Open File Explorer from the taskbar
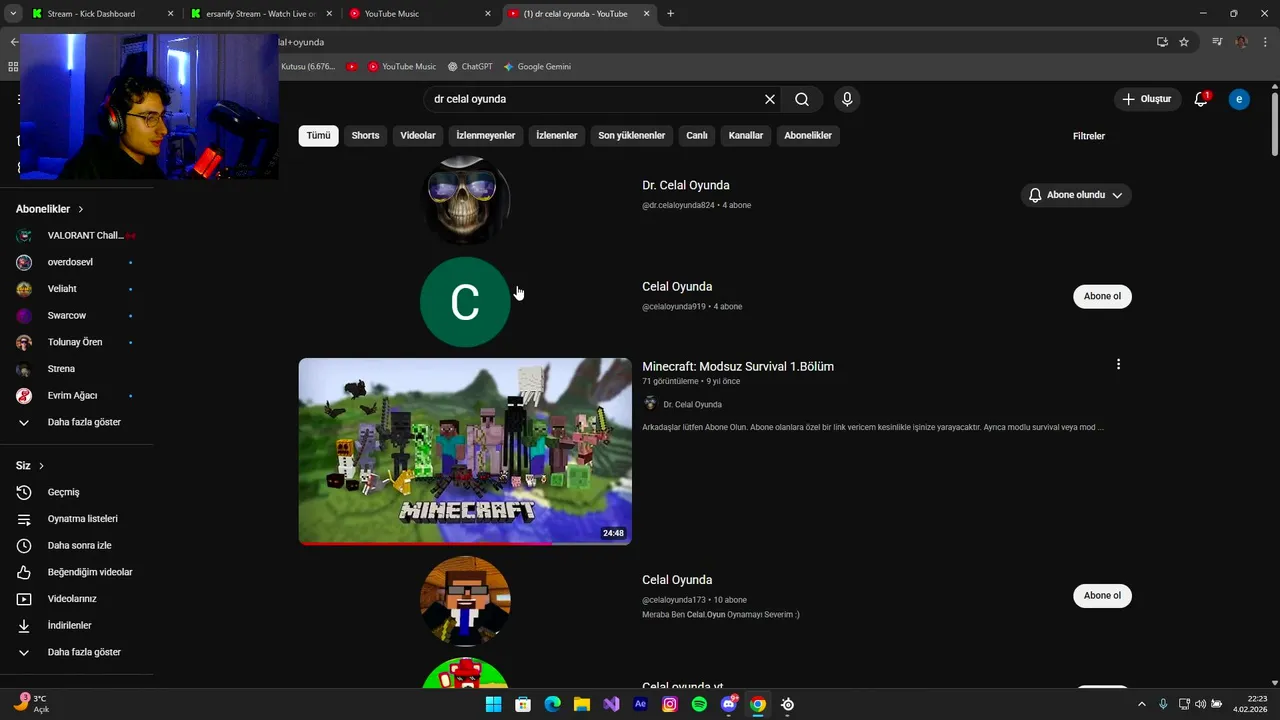Viewport: 1280px width, 720px height. click(582, 704)
